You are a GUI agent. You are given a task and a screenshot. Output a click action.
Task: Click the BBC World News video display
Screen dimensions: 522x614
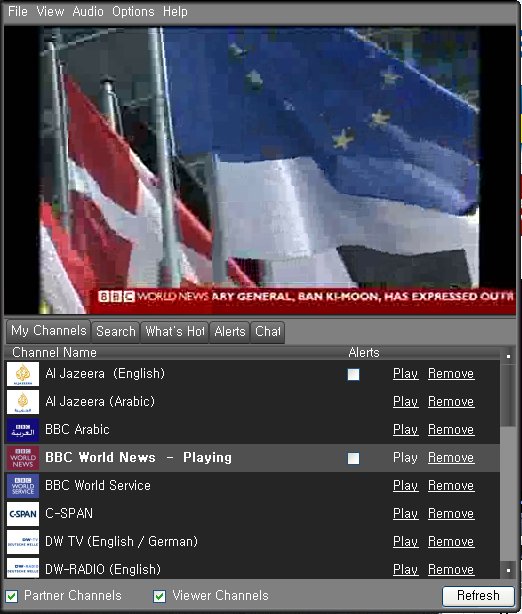pos(259,170)
